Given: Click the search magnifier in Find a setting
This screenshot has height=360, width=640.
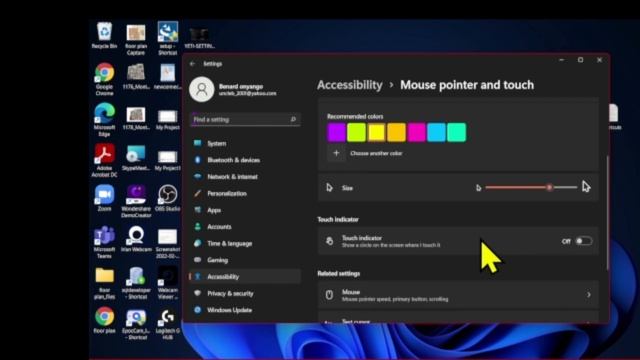Looking at the screenshot, I should click(x=293, y=119).
